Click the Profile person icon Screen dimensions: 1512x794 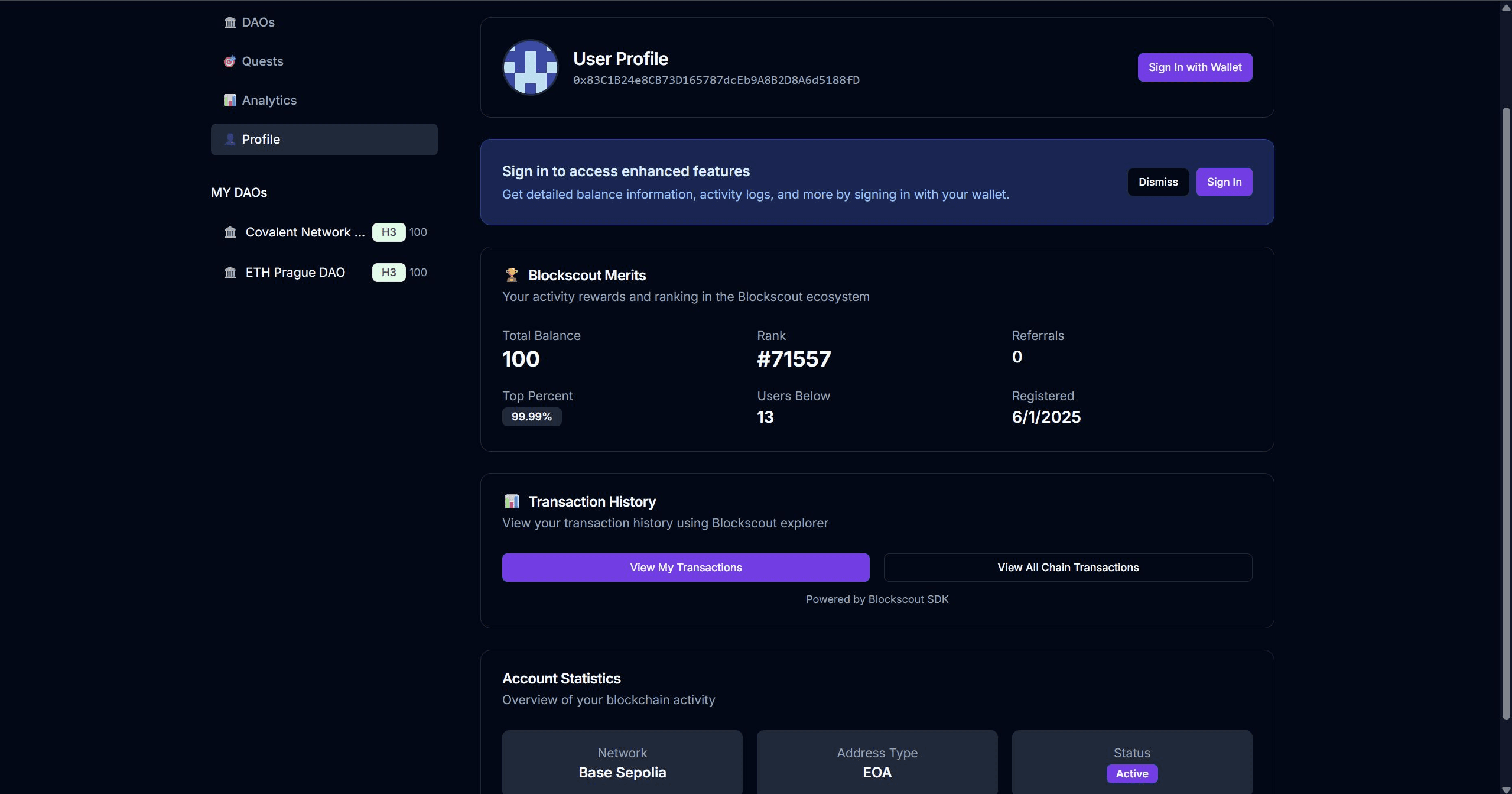pyautogui.click(x=230, y=140)
